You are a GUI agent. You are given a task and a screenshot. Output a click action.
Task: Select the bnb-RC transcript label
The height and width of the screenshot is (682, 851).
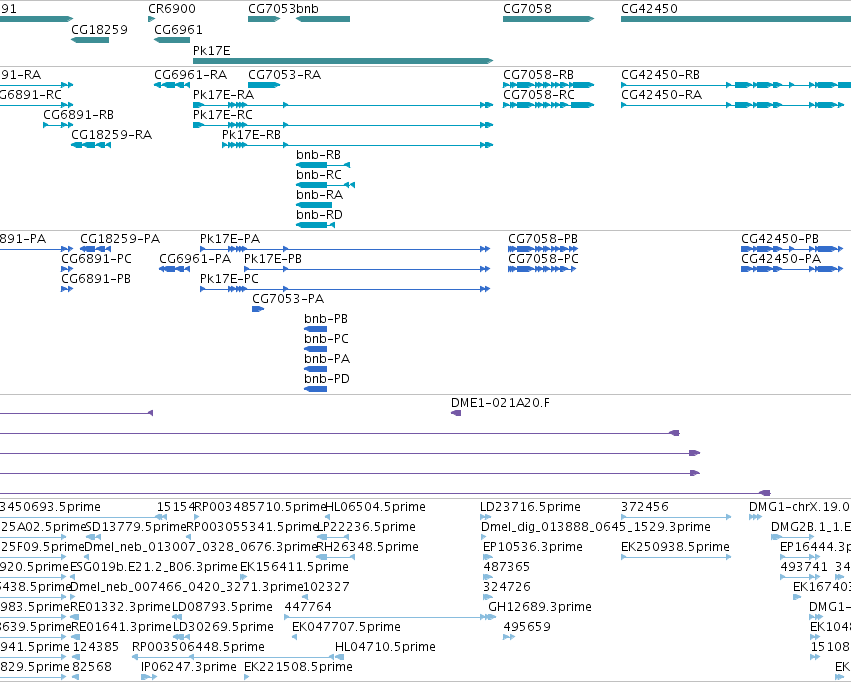(319, 175)
